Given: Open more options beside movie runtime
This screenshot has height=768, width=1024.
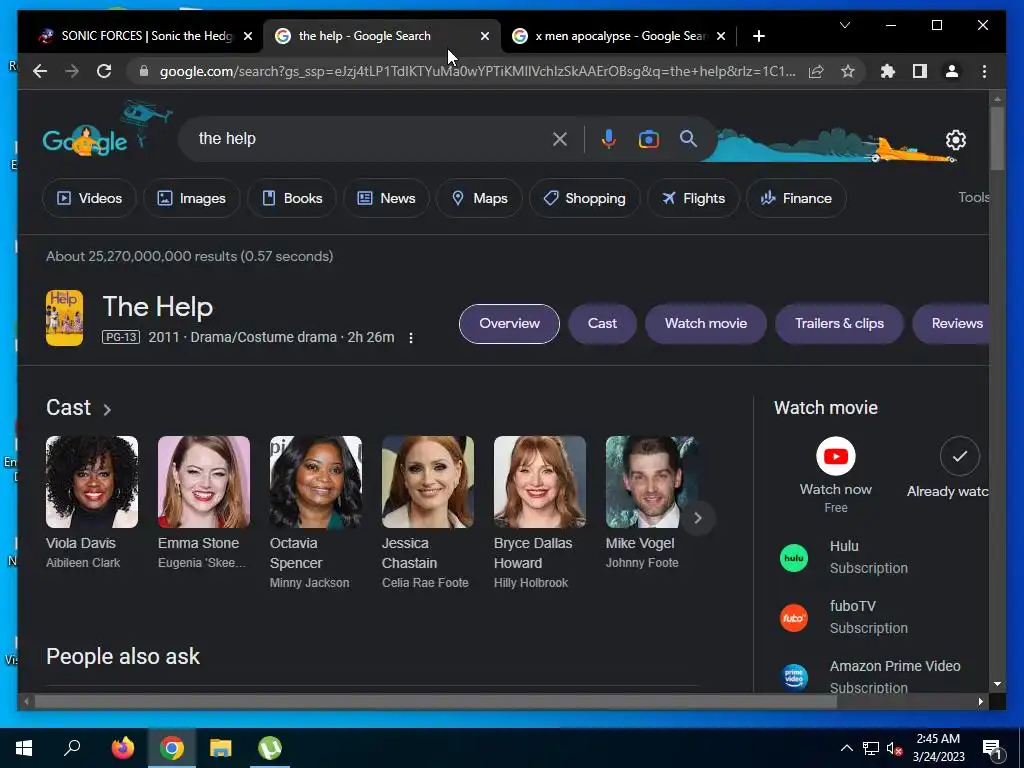Looking at the screenshot, I should [x=411, y=338].
